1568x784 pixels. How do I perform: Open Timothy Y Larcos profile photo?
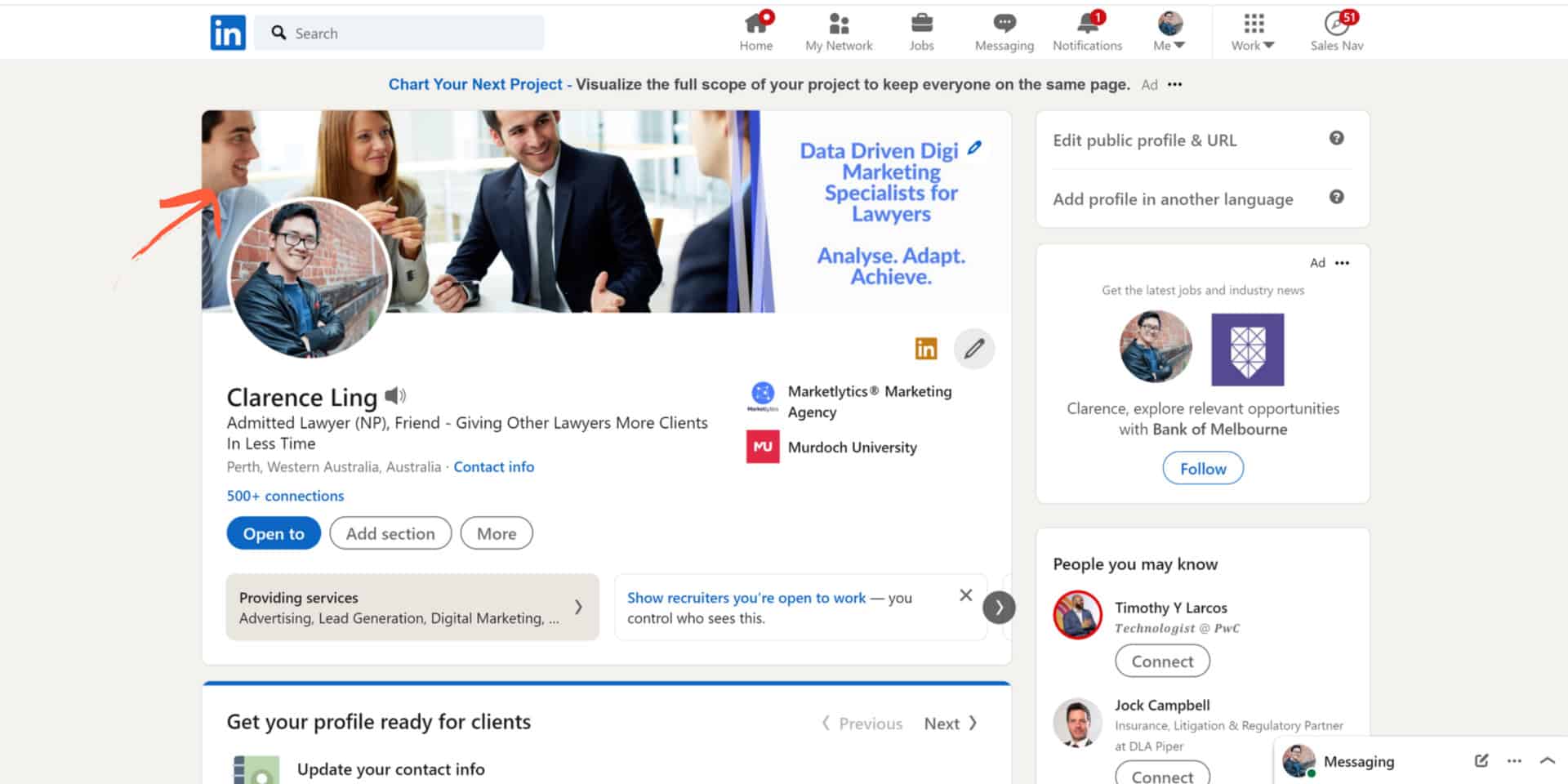pos(1077,615)
